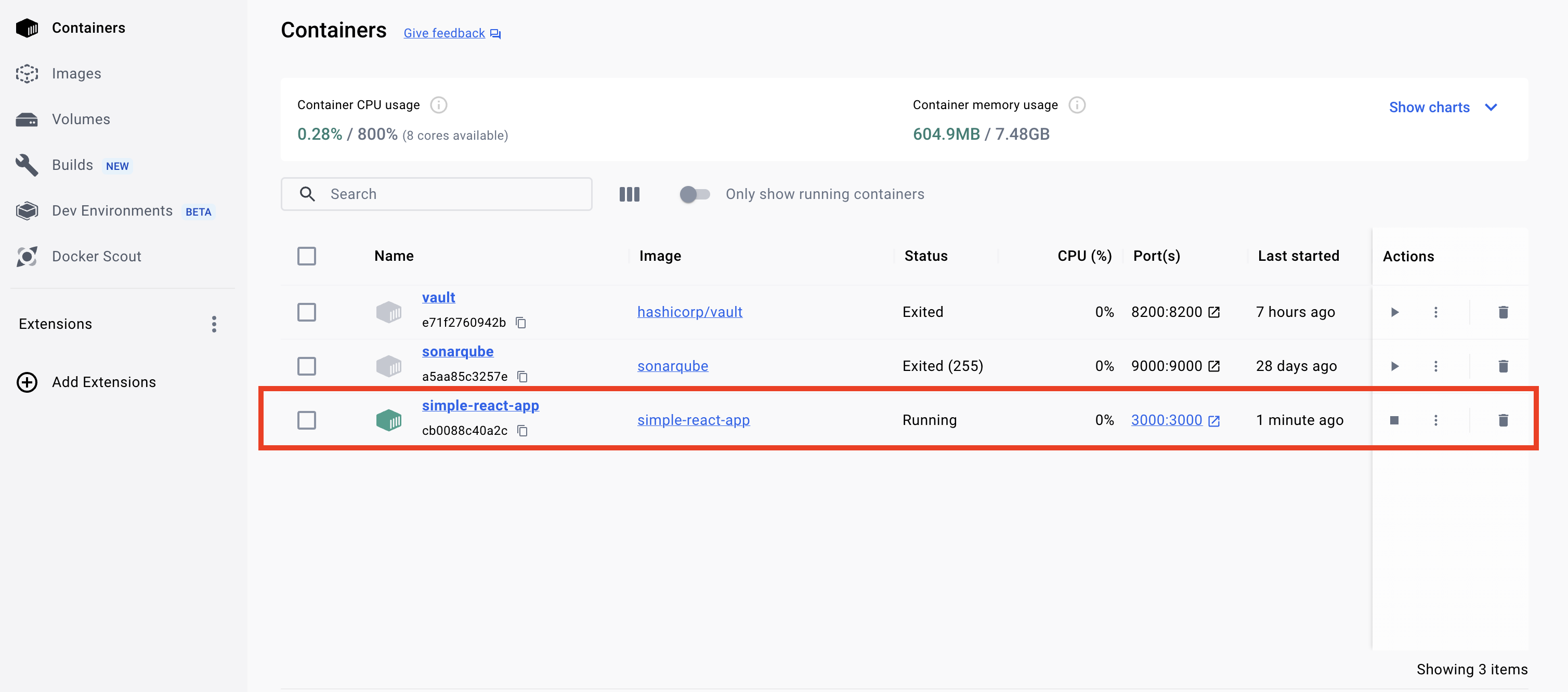Stop the simple-react-app container
The image size is (1568, 692).
(x=1394, y=420)
